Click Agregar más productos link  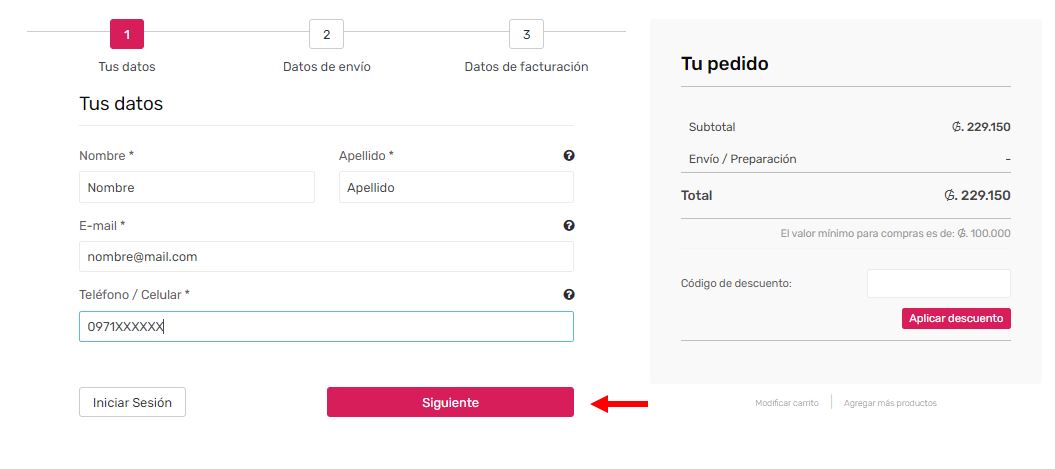click(x=890, y=403)
